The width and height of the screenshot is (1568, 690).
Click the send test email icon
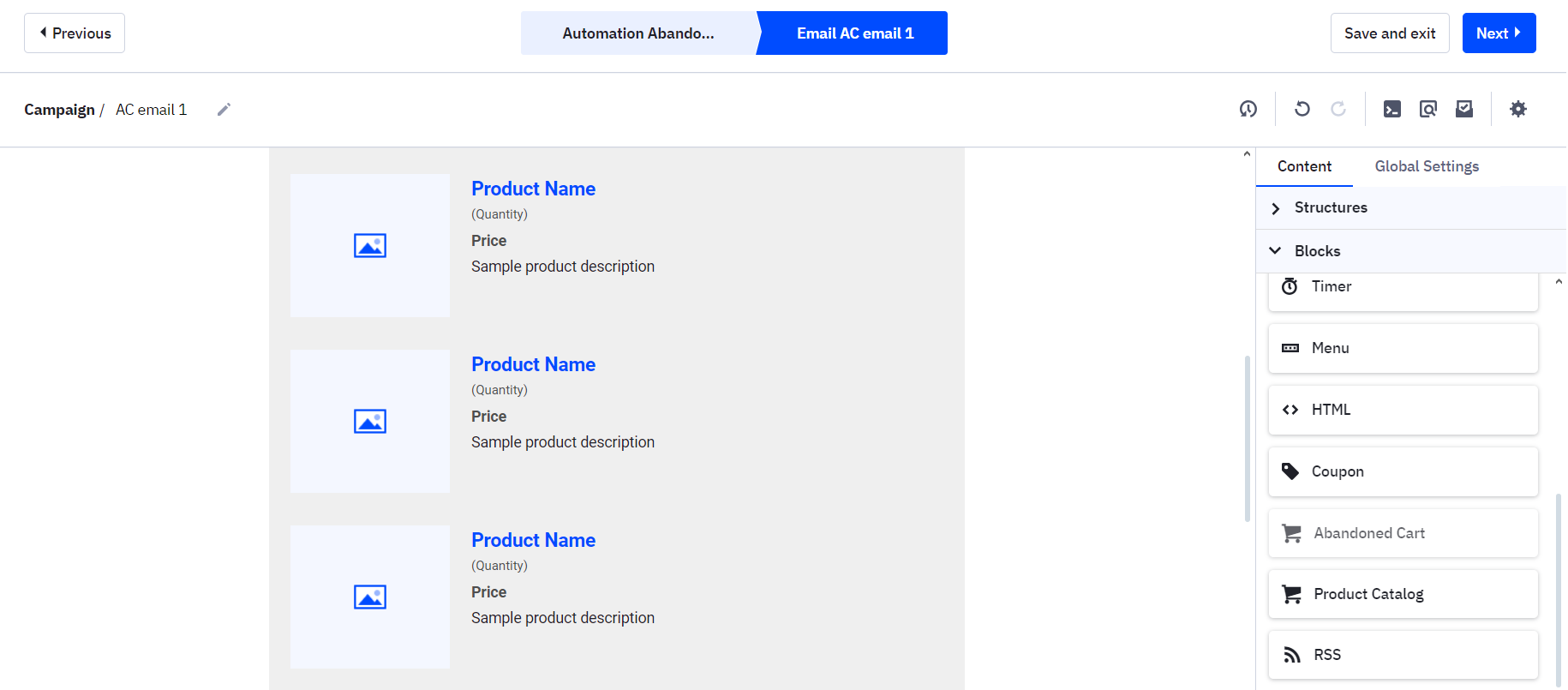[1464, 109]
